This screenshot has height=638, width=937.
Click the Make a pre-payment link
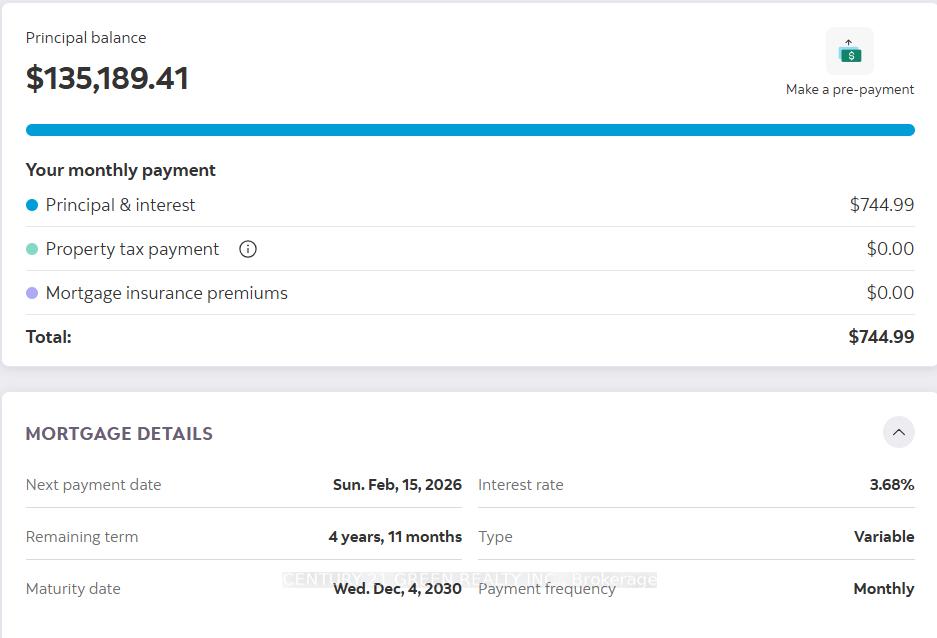click(x=849, y=89)
